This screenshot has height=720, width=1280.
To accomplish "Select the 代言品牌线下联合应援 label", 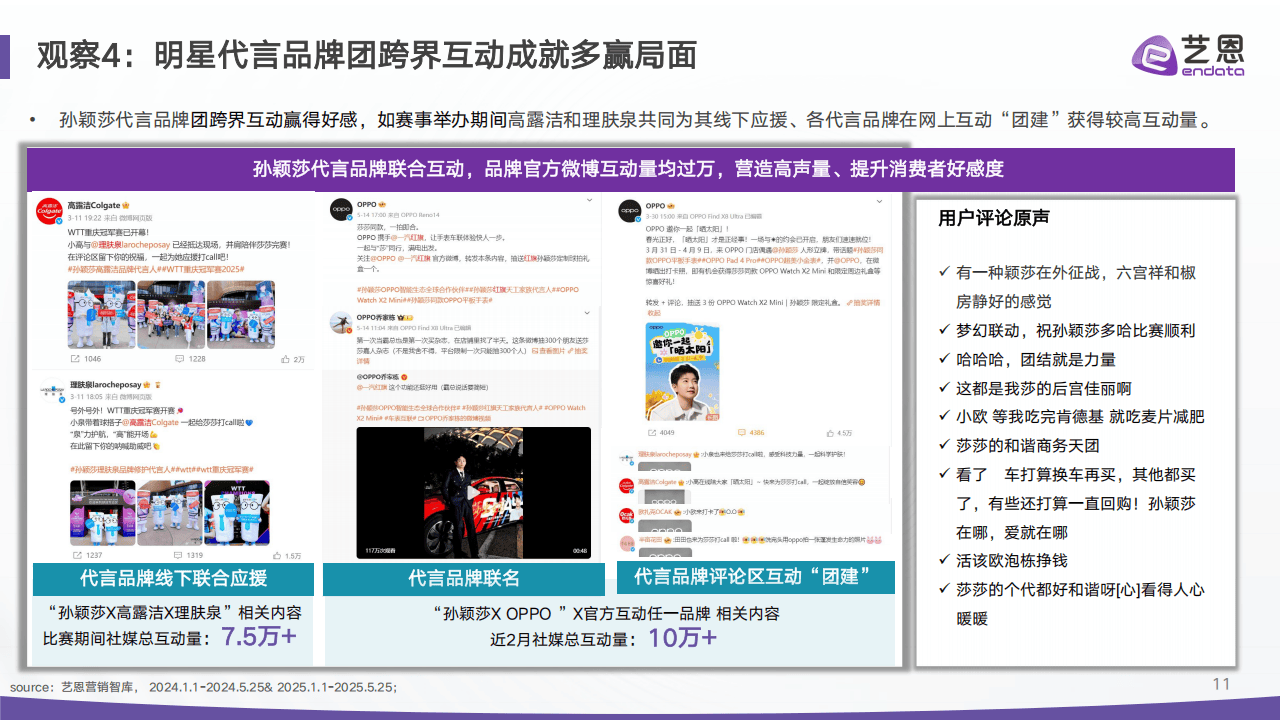I will pyautogui.click(x=173, y=579).
